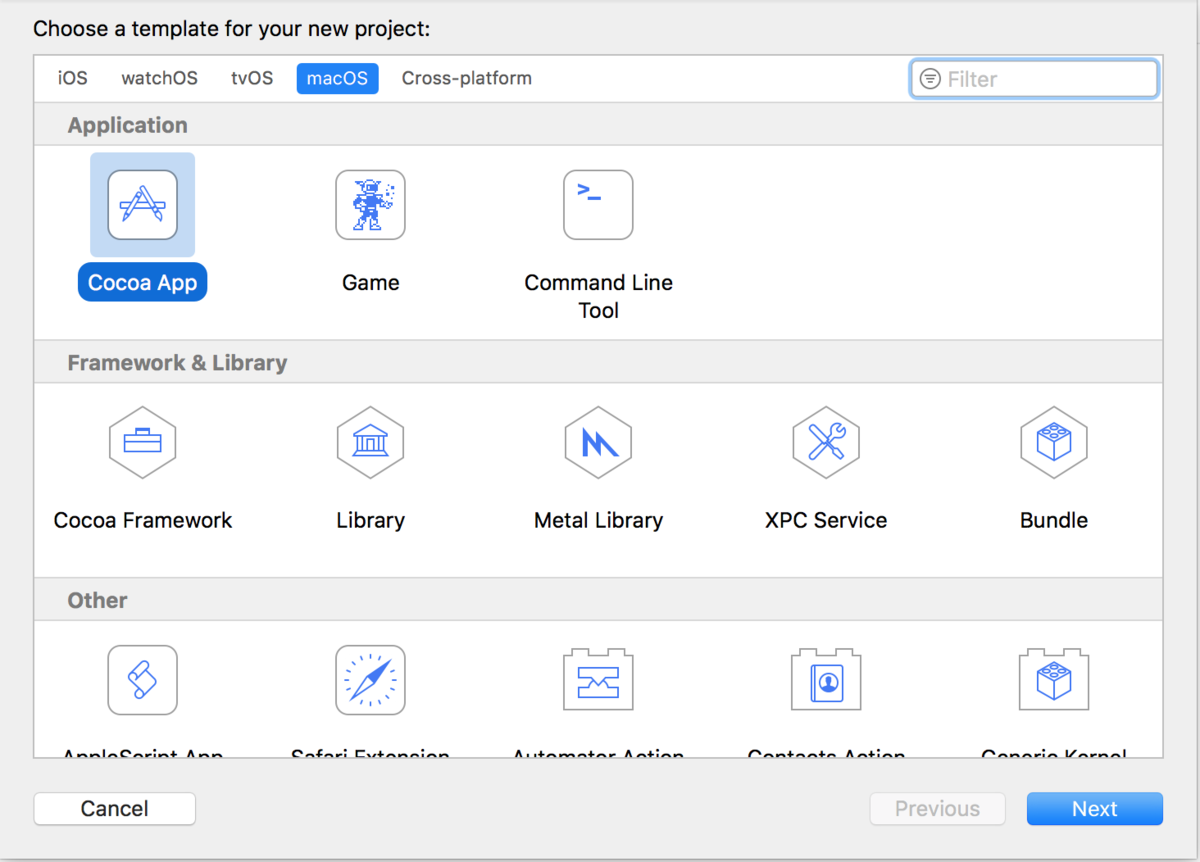Click the "Cocoa Framework" label

pos(143,521)
